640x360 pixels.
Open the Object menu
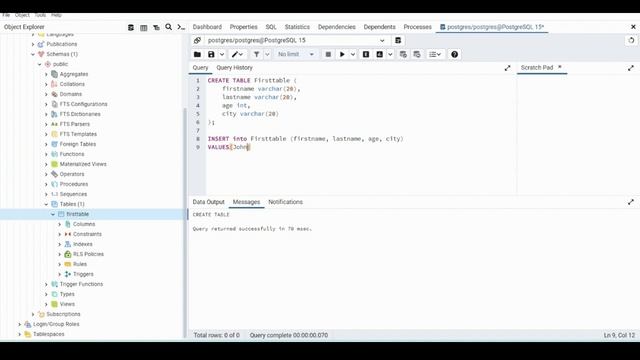point(22,15)
